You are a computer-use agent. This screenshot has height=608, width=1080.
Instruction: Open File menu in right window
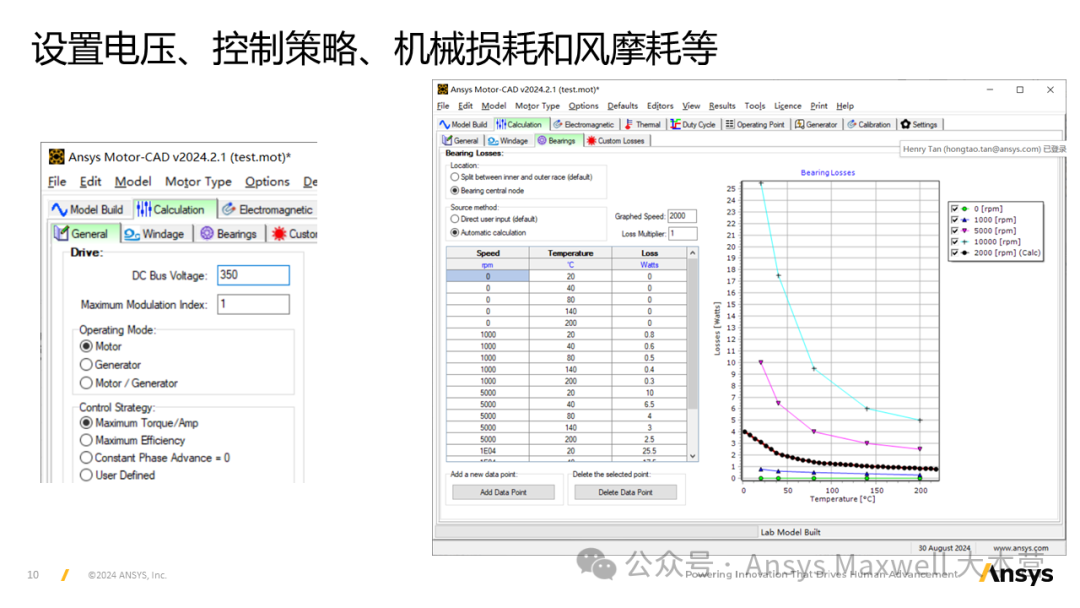coord(443,106)
